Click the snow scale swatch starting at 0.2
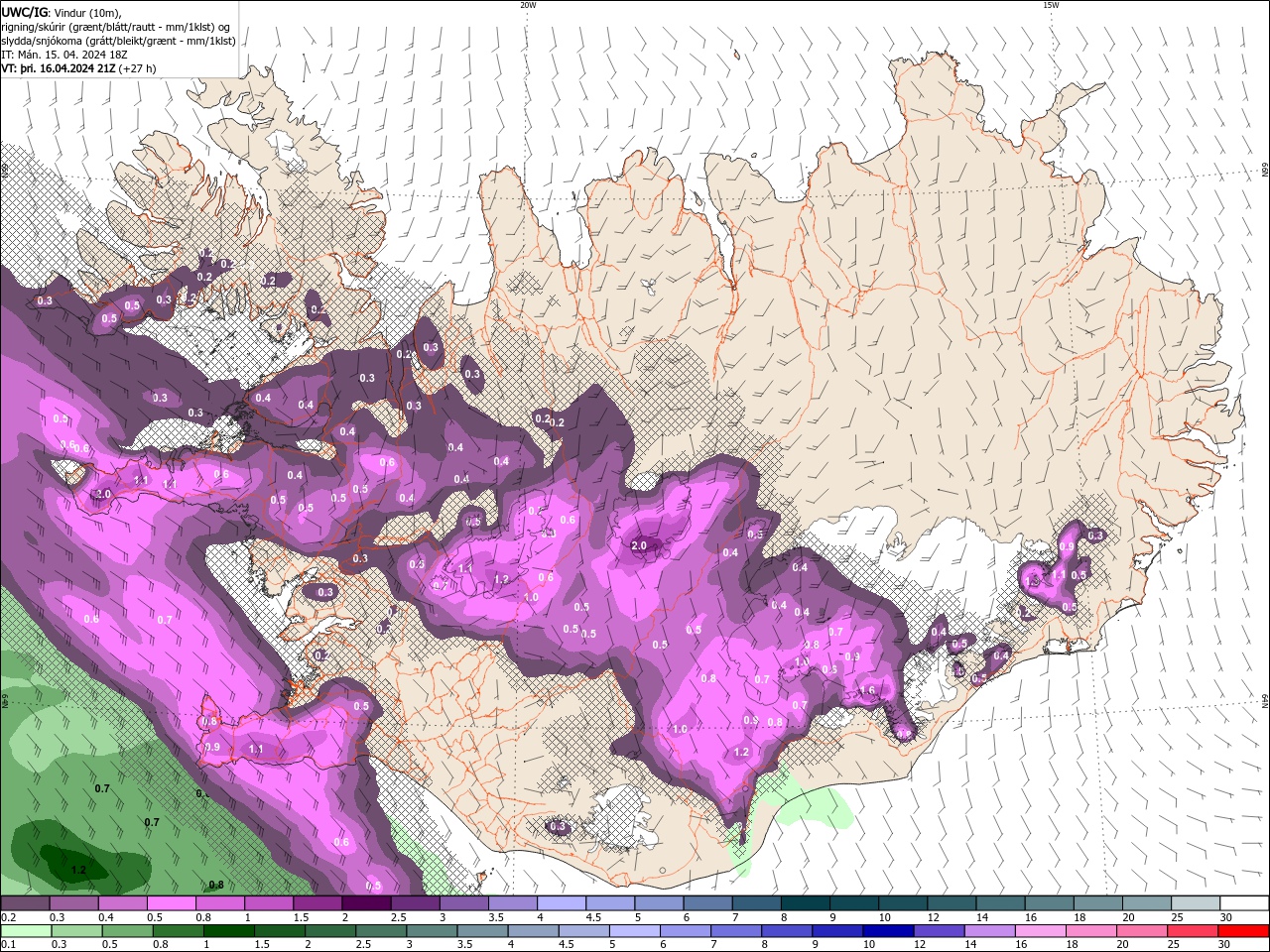1270x952 pixels. pos(25,903)
